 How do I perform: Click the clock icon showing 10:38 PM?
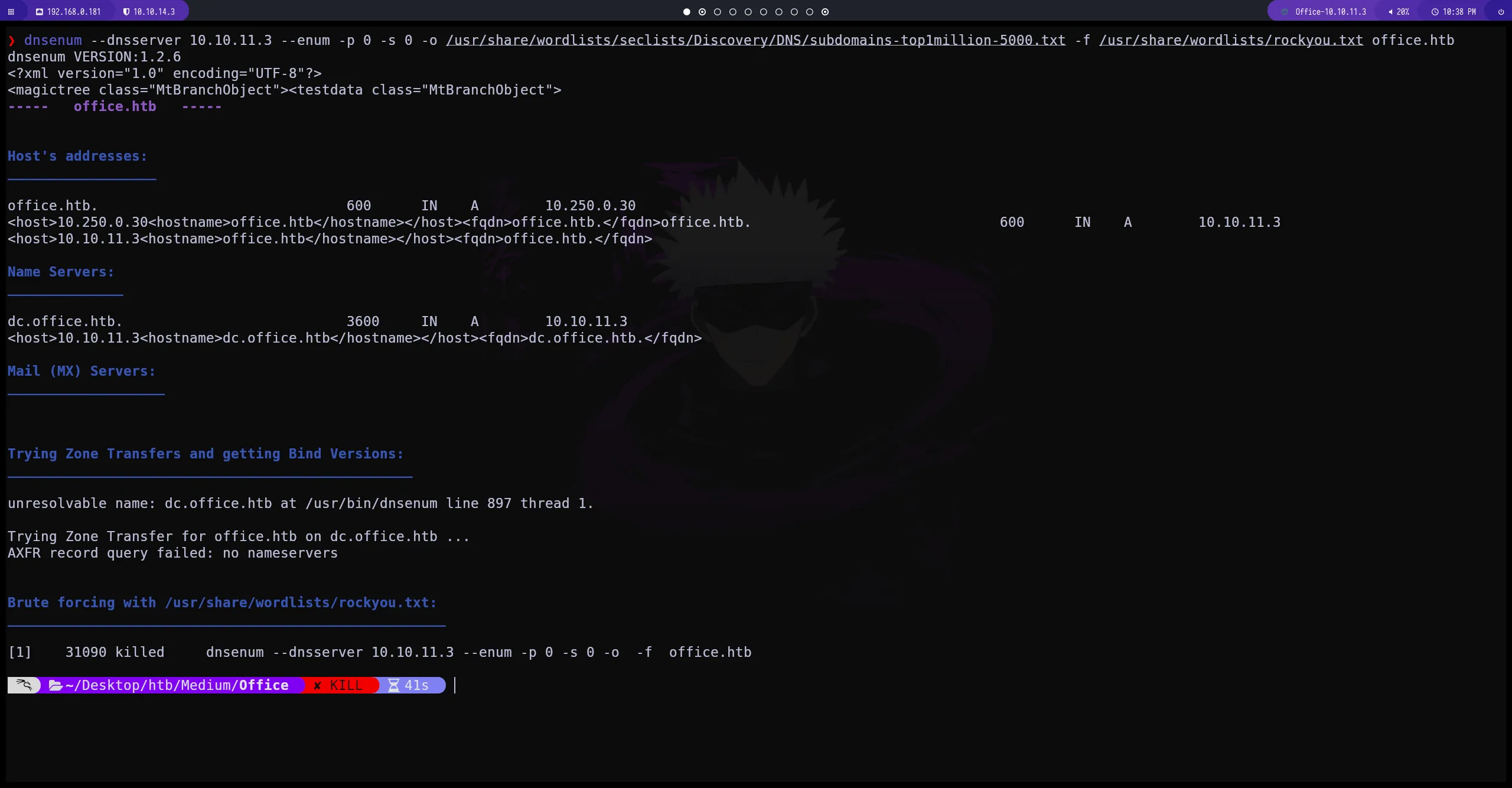(x=1435, y=12)
